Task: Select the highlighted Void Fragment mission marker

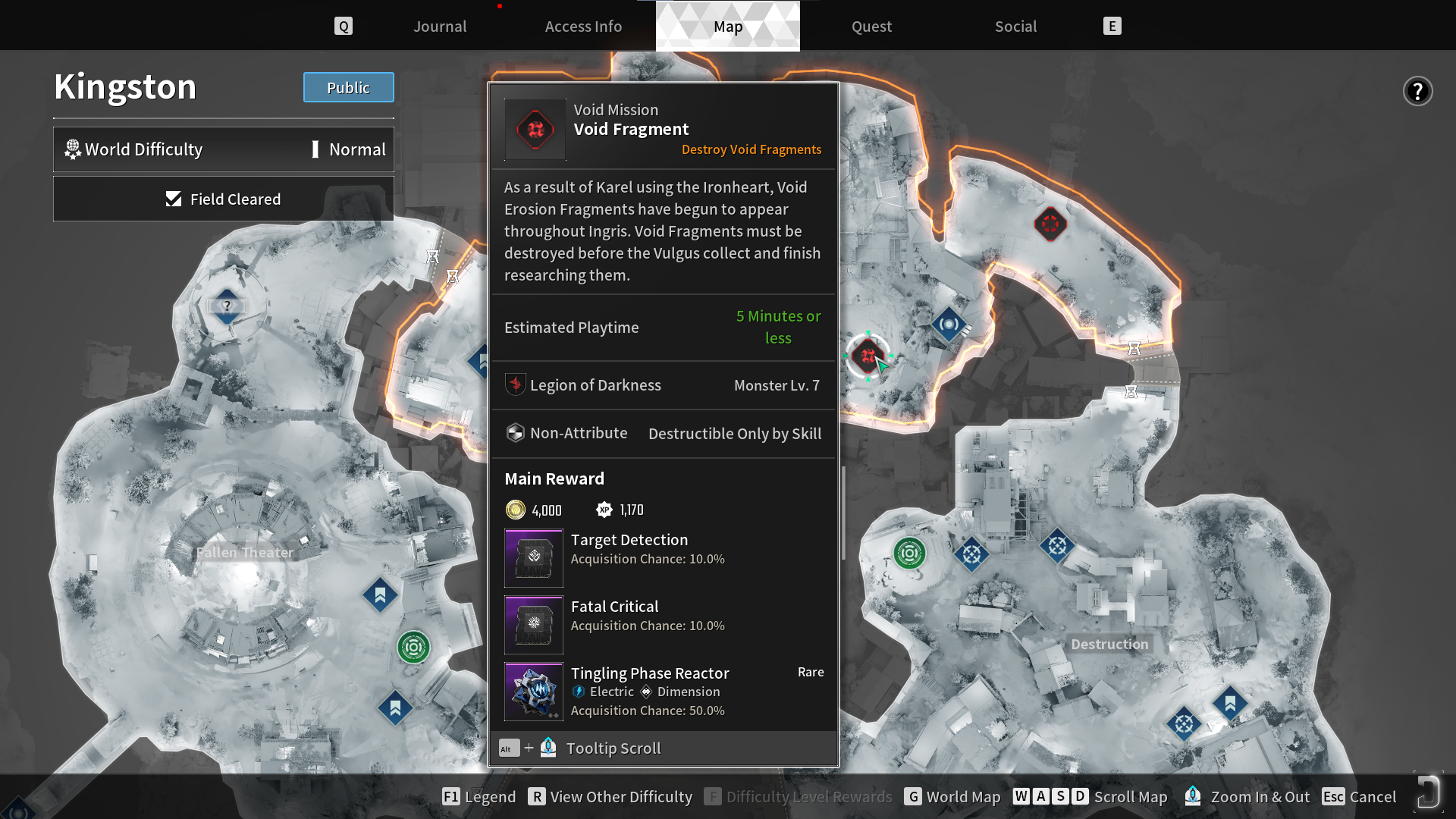Action: [x=868, y=355]
